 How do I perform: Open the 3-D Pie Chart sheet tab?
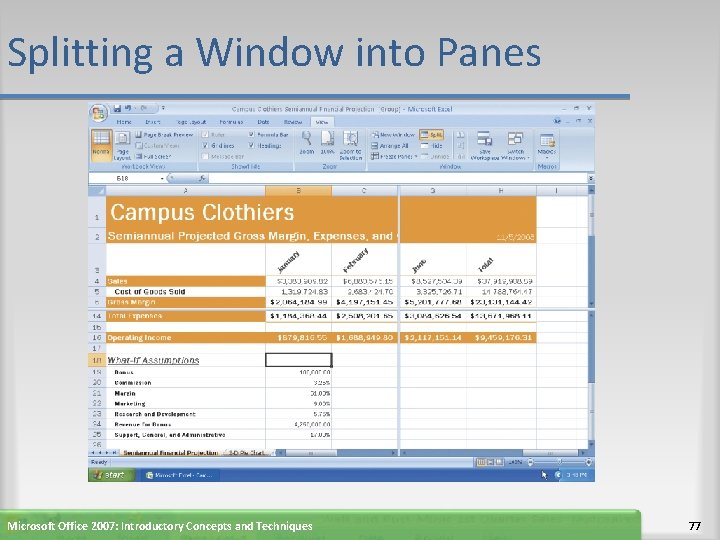click(x=247, y=453)
